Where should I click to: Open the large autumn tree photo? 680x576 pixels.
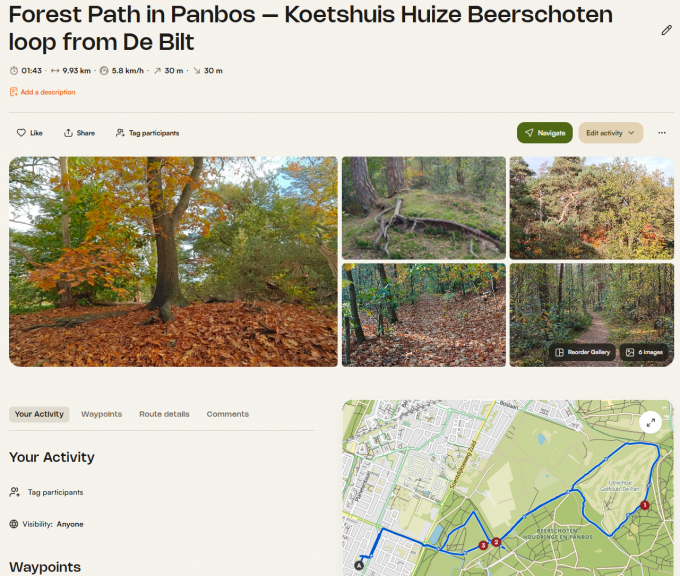[x=173, y=261]
